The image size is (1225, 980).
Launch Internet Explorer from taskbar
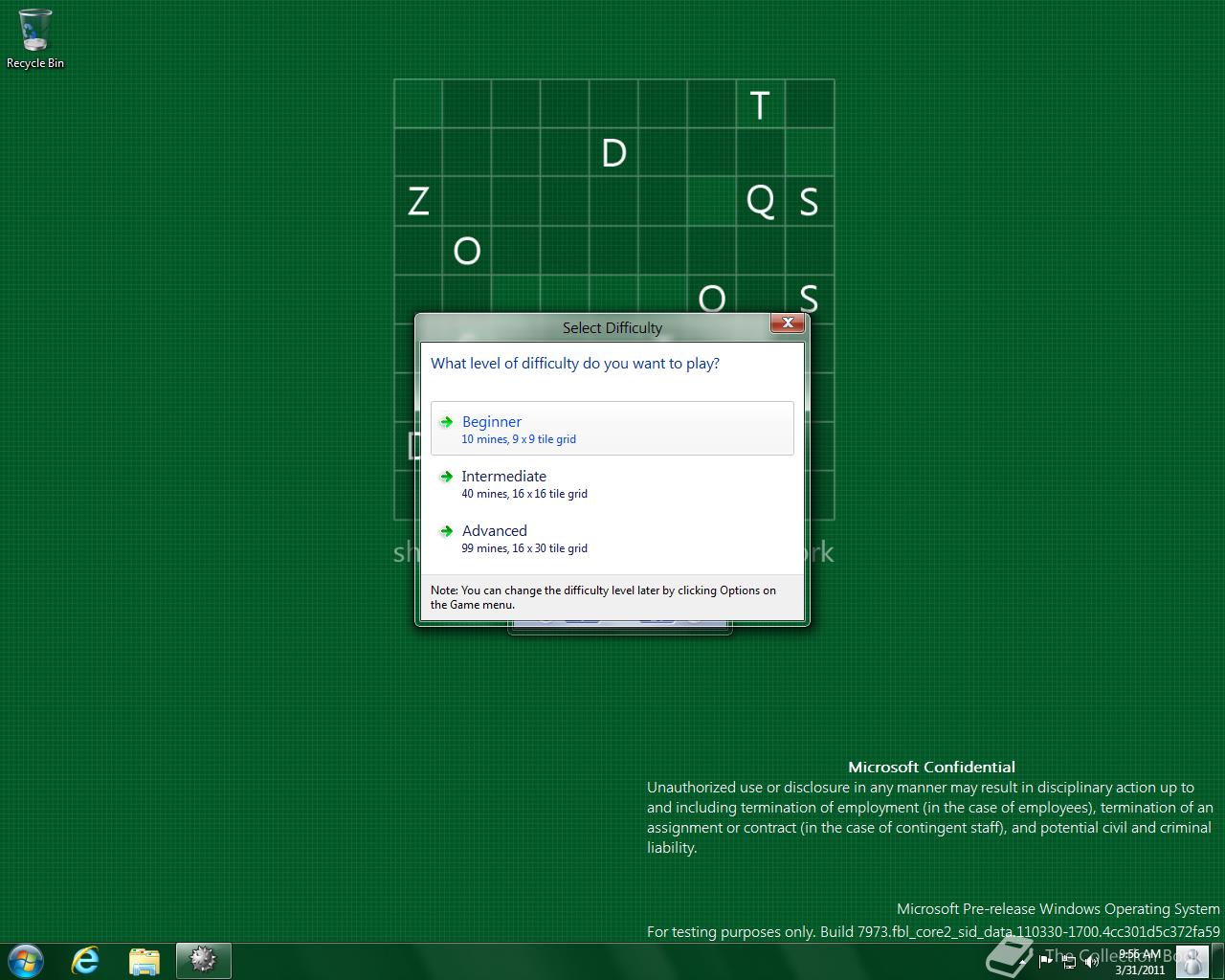pos(86,961)
